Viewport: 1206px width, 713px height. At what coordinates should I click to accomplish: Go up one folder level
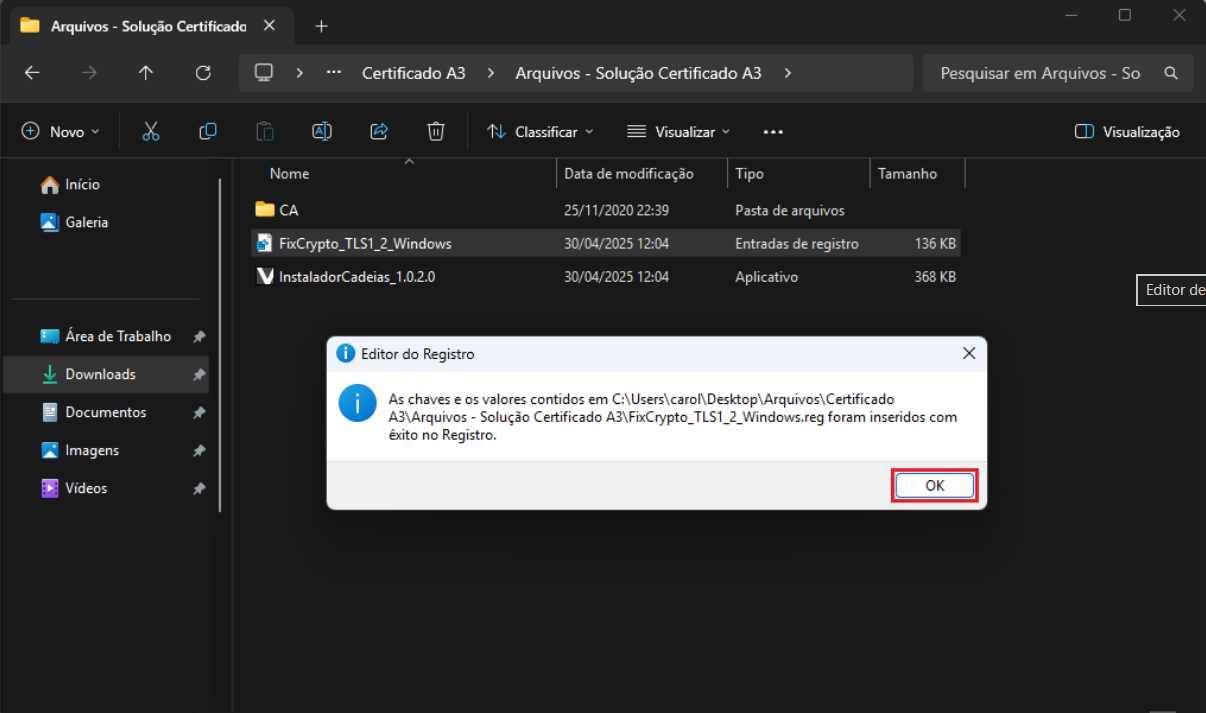(x=146, y=73)
